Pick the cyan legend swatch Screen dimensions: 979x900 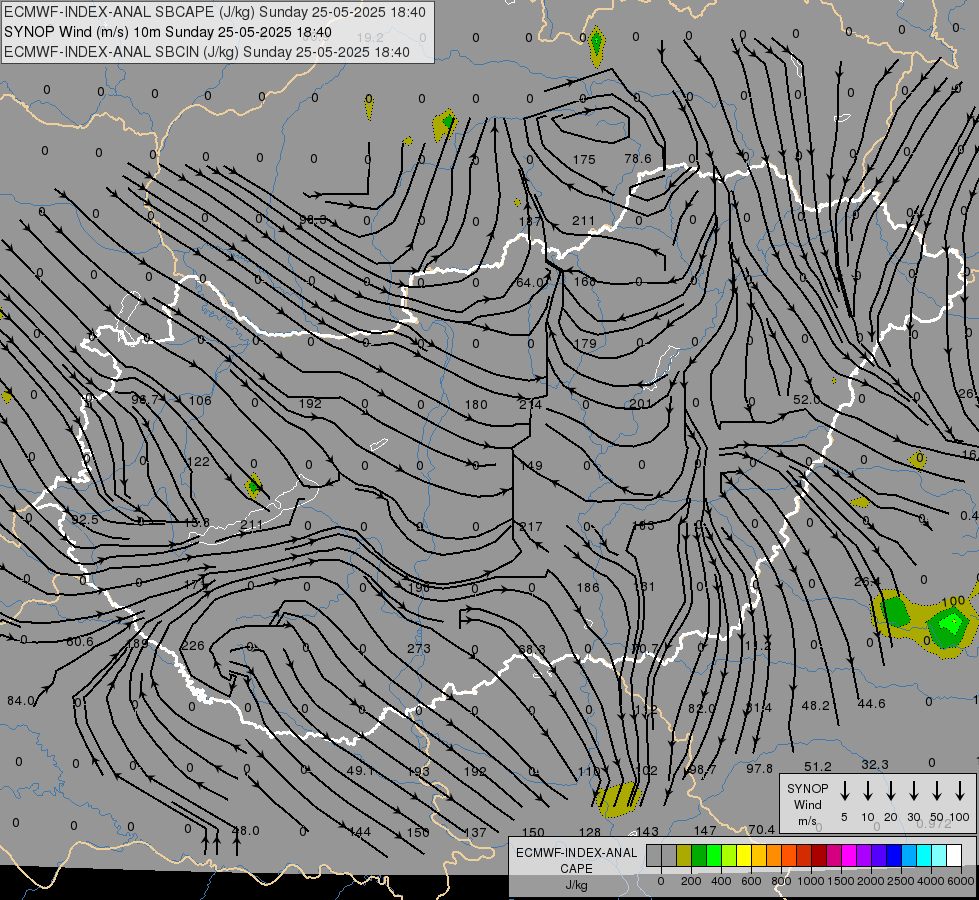tap(923, 856)
